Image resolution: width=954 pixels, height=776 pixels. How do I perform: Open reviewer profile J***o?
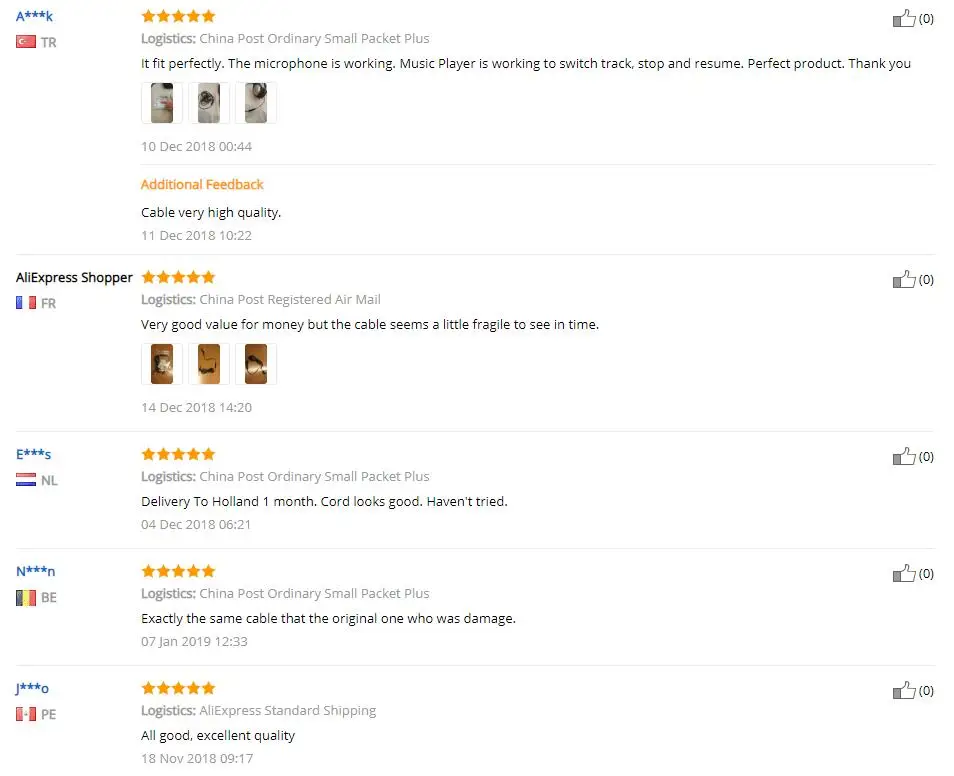pos(32,688)
